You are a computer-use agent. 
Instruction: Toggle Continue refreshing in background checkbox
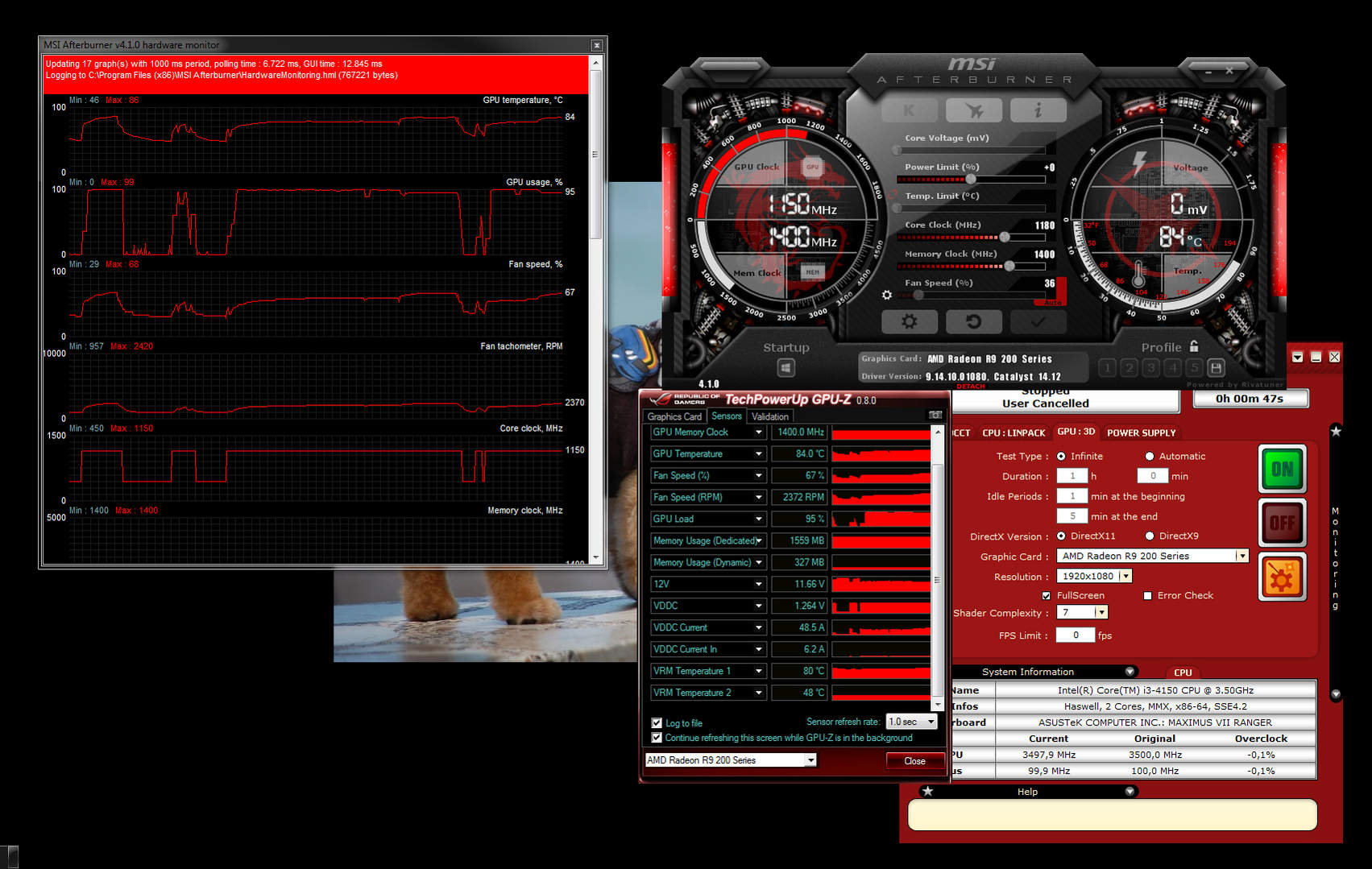coord(657,738)
